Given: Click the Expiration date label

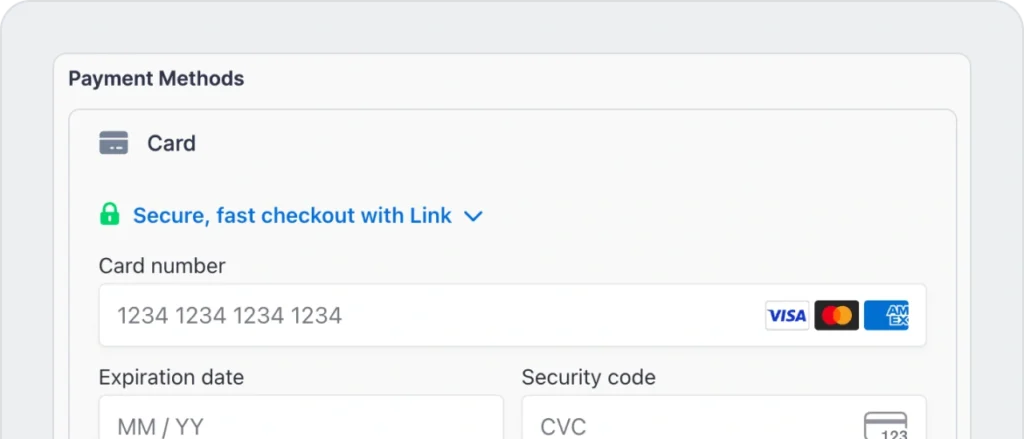Looking at the screenshot, I should coord(171,377).
